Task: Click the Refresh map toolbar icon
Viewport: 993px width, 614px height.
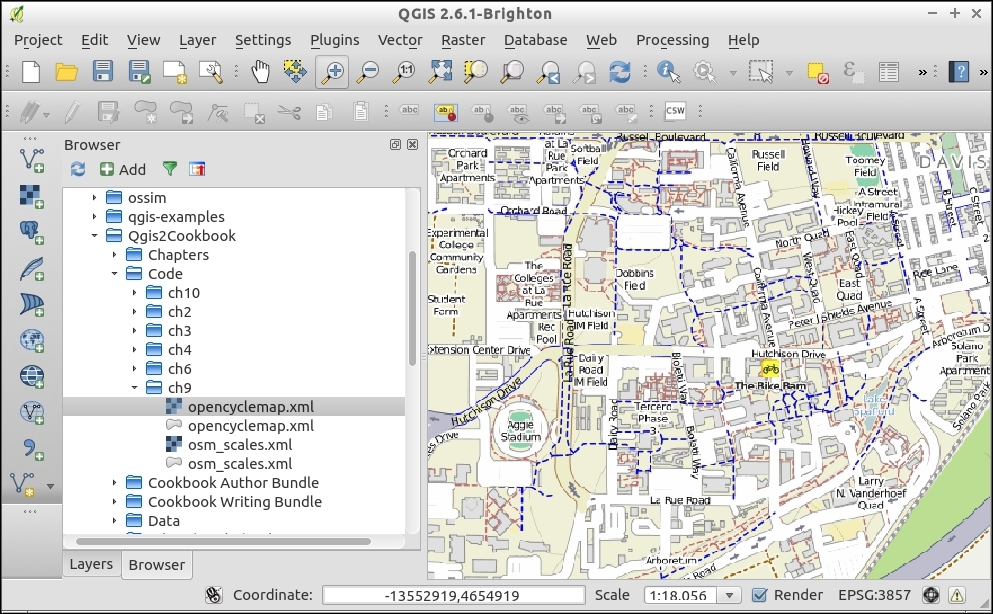Action: click(620, 71)
